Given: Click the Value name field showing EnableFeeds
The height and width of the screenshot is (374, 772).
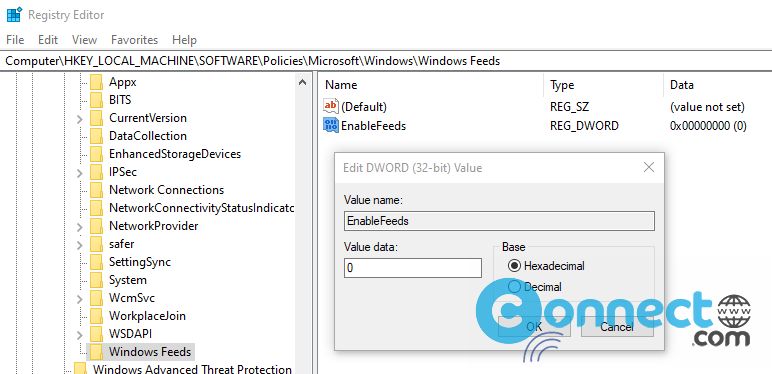Looking at the screenshot, I should (x=499, y=221).
